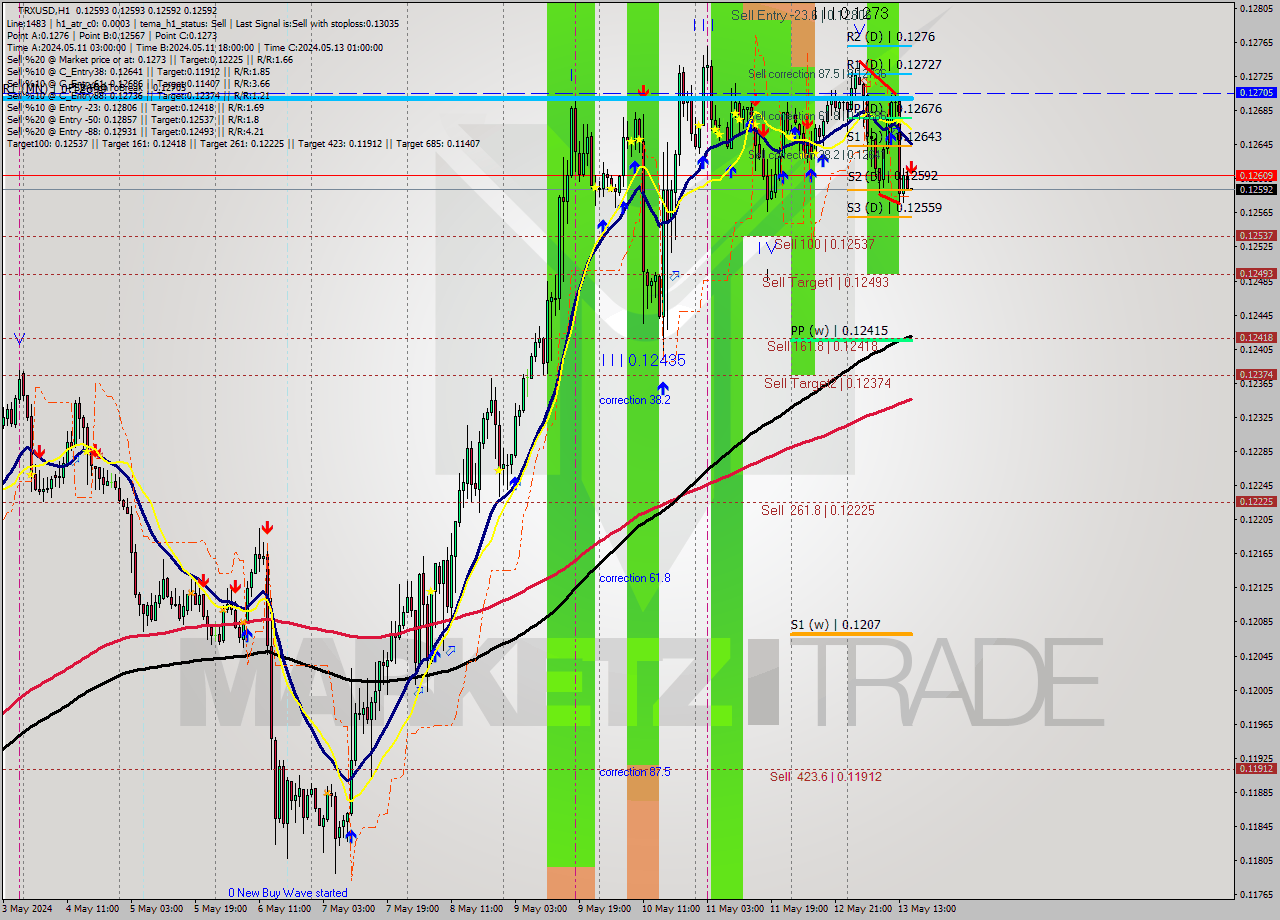Screen dimensions: 1280x920
Task: Click the 'S1 (w) | 0.1207' support label
Action: (835, 625)
